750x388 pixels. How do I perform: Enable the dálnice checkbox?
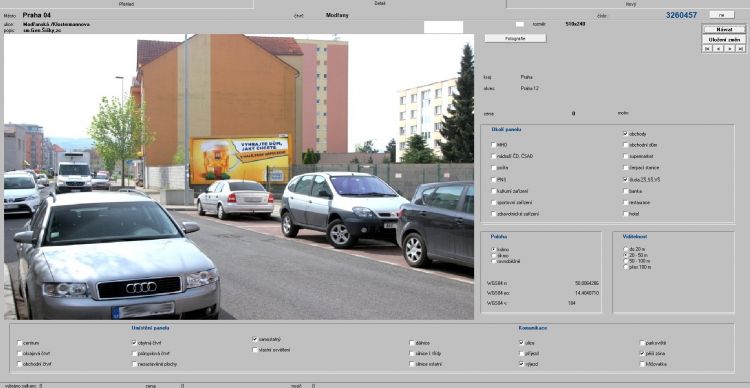pyautogui.click(x=412, y=343)
